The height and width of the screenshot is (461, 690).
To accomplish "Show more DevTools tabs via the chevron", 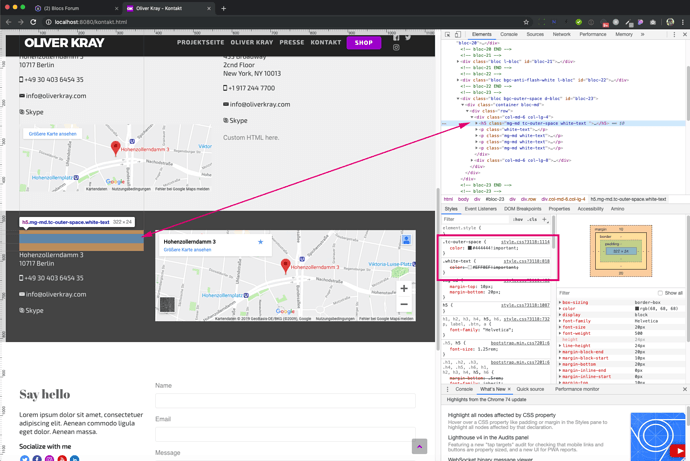I will tap(642, 34).
